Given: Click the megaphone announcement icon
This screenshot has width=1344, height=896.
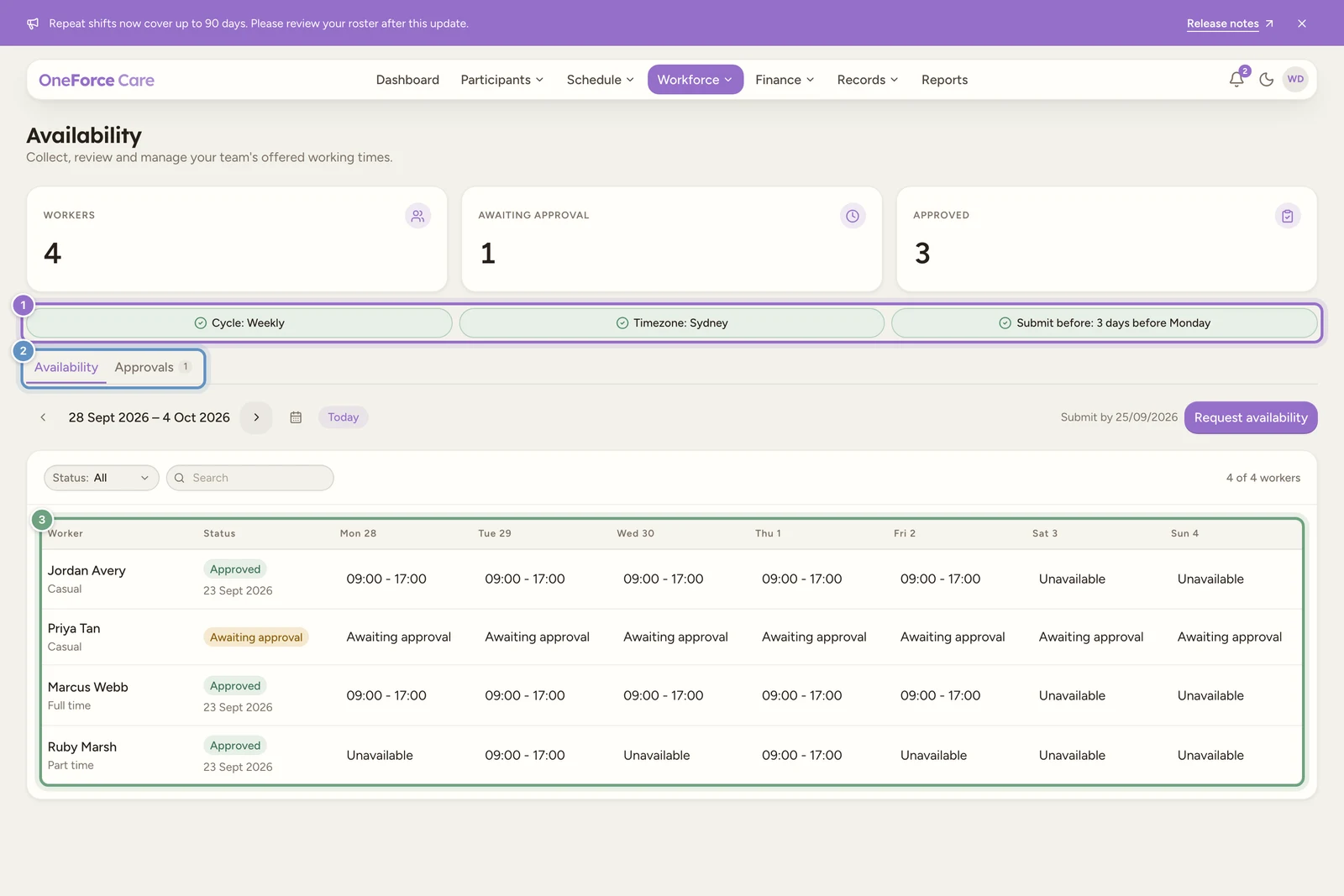Looking at the screenshot, I should click(x=33, y=24).
